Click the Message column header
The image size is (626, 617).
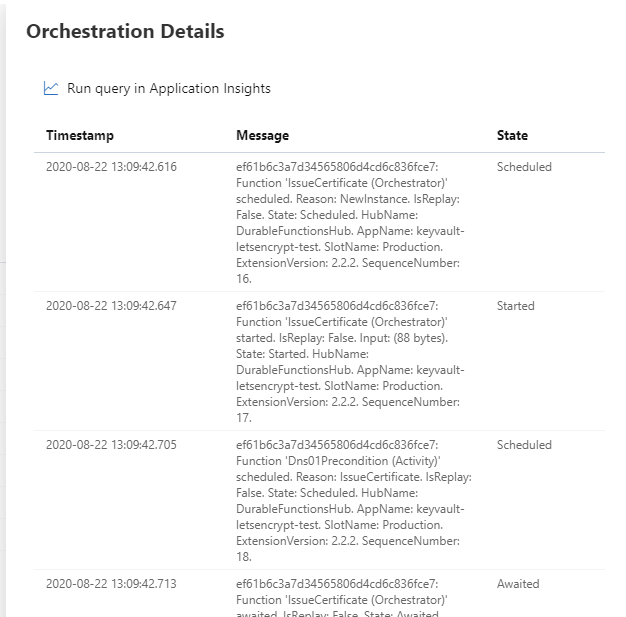pyautogui.click(x=262, y=135)
